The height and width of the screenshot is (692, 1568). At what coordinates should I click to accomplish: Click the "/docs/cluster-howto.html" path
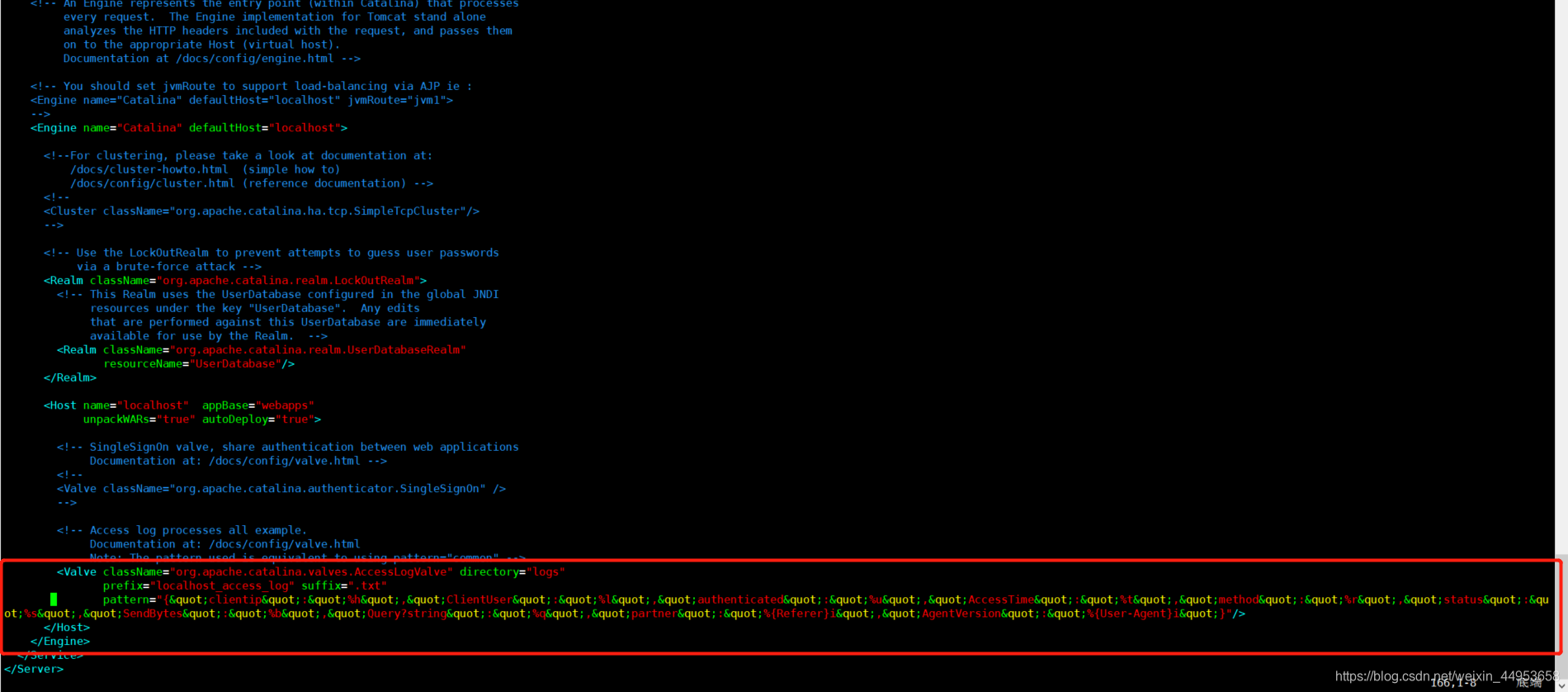click(x=149, y=169)
